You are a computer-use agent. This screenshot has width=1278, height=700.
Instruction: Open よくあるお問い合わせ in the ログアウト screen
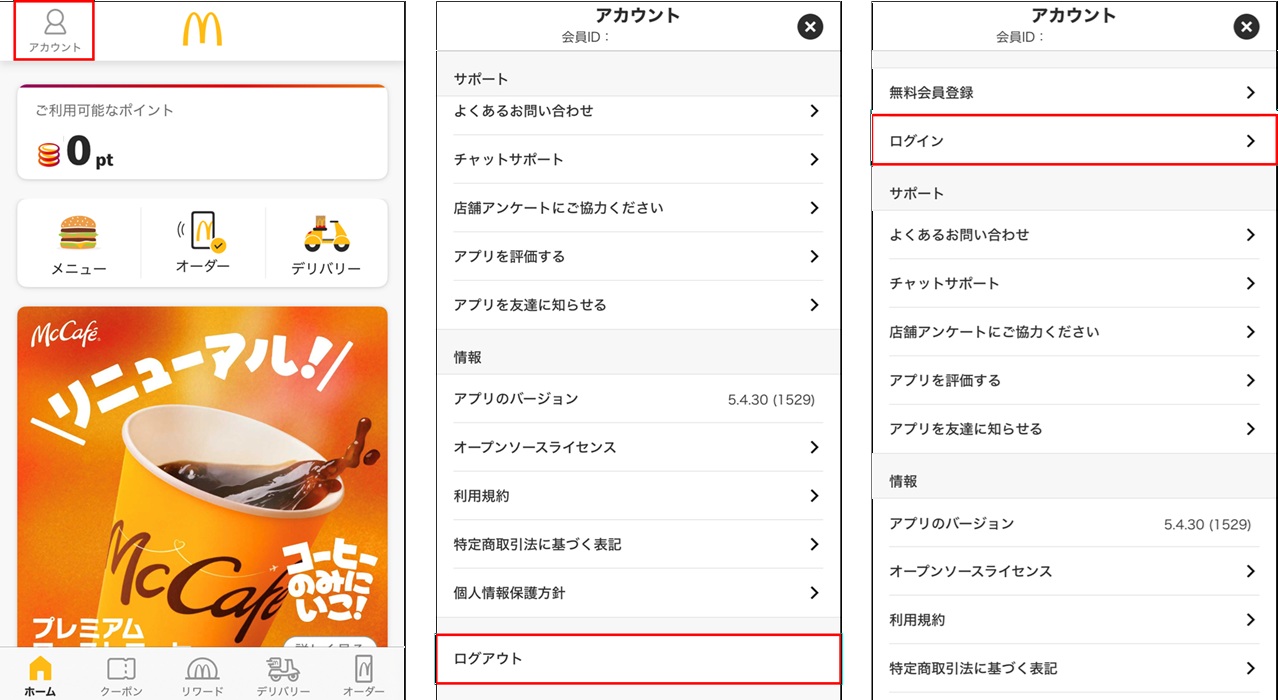(638, 111)
